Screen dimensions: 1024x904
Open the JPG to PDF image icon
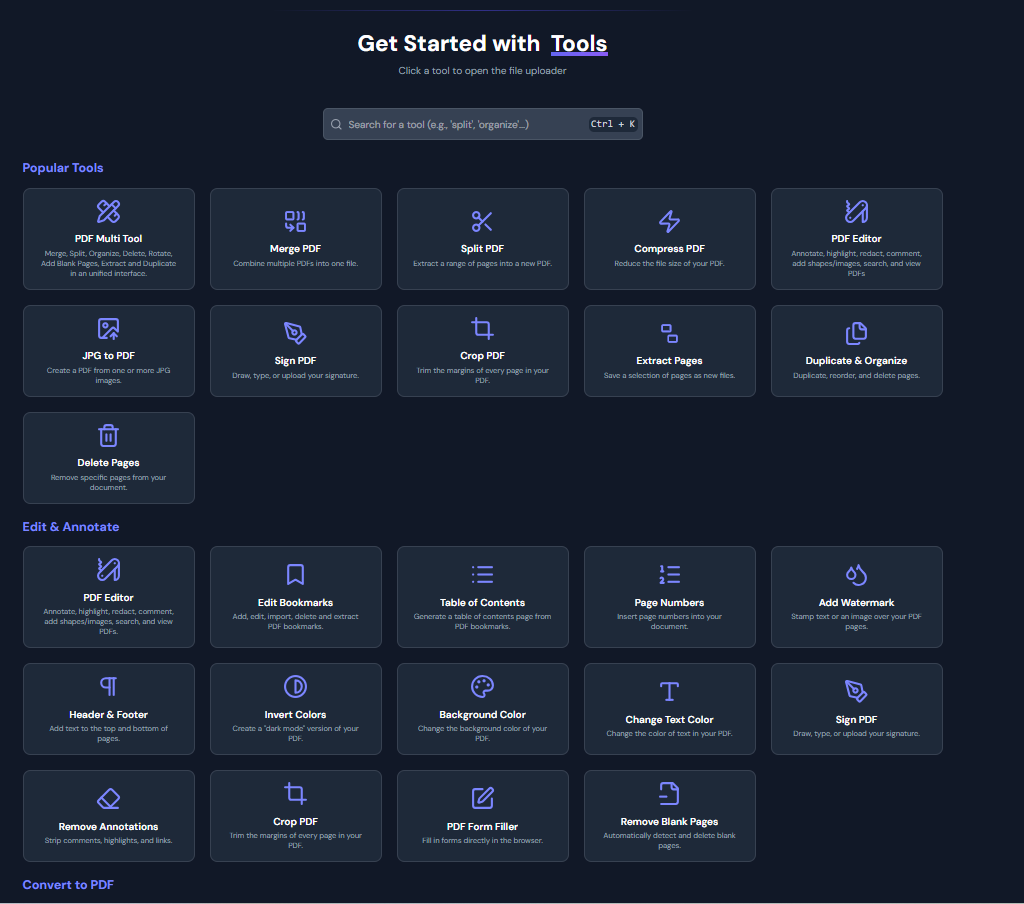point(108,329)
